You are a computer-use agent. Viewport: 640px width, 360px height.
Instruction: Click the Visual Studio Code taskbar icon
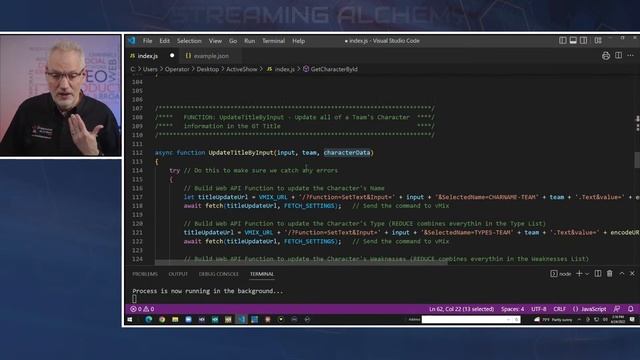click(x=241, y=320)
